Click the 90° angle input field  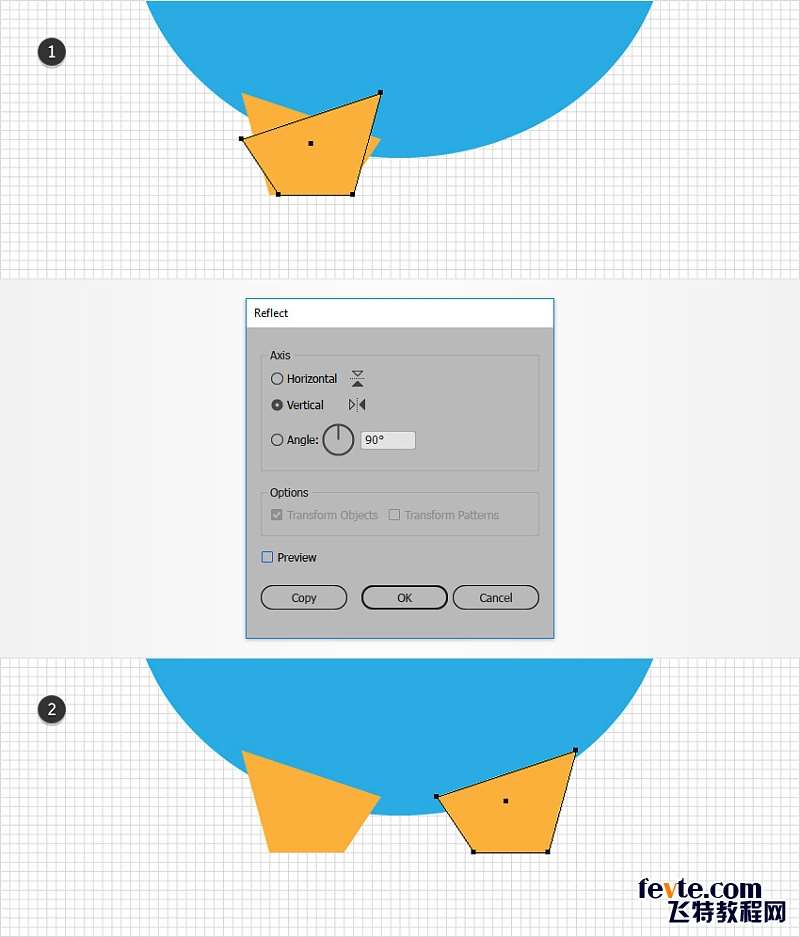pyautogui.click(x=388, y=440)
